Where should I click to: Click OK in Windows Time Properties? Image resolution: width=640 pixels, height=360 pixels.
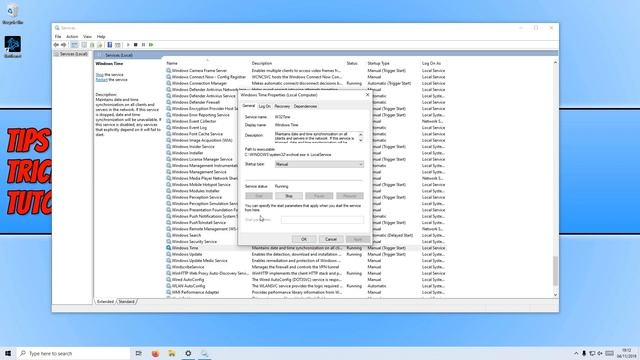click(304, 239)
